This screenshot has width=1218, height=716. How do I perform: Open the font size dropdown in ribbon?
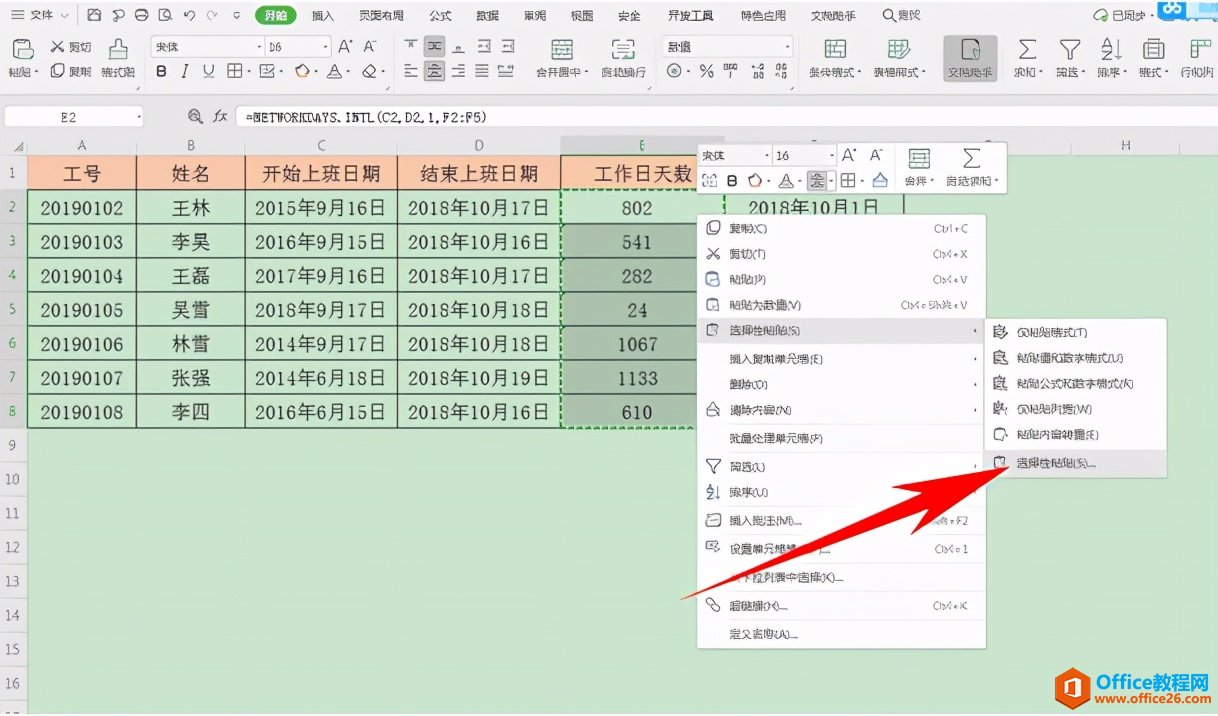tap(324, 47)
